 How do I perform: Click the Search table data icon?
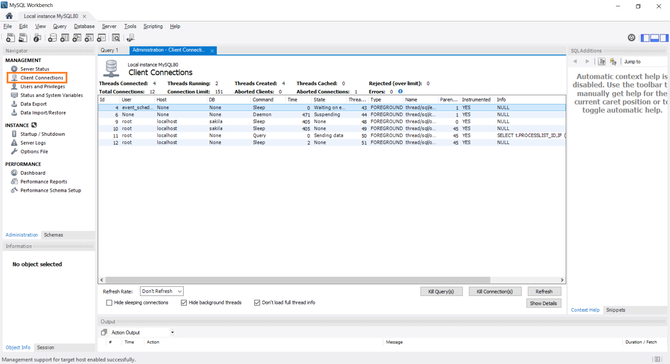116,38
